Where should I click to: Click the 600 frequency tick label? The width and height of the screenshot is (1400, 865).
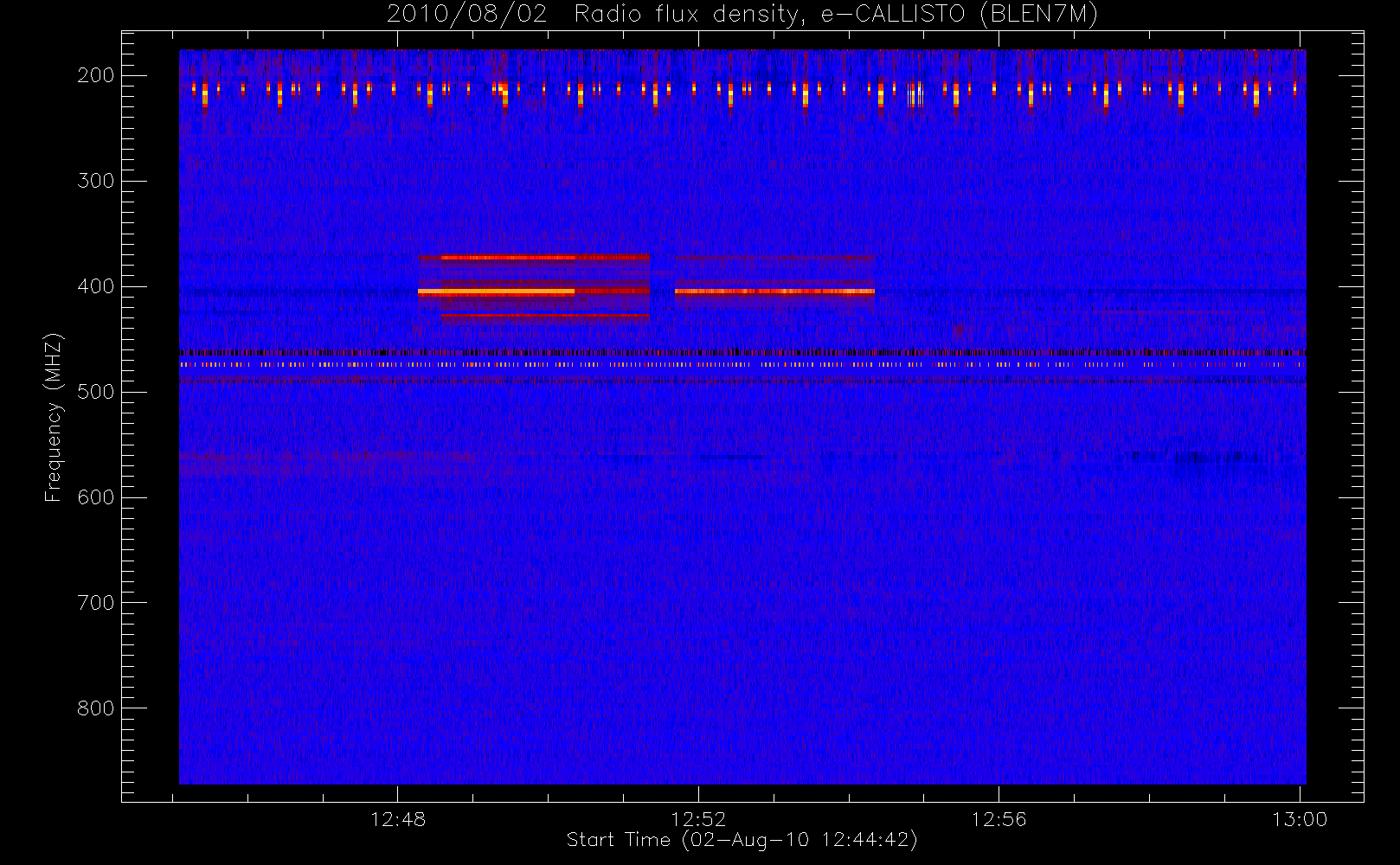(x=96, y=497)
